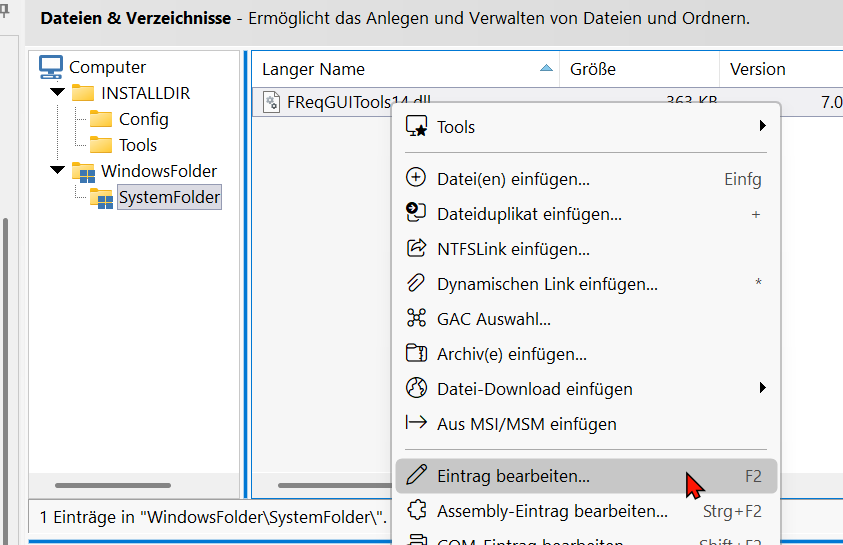This screenshot has height=545, width=843.
Task: Click the globe Datei-Download icon
Action: tap(416, 389)
